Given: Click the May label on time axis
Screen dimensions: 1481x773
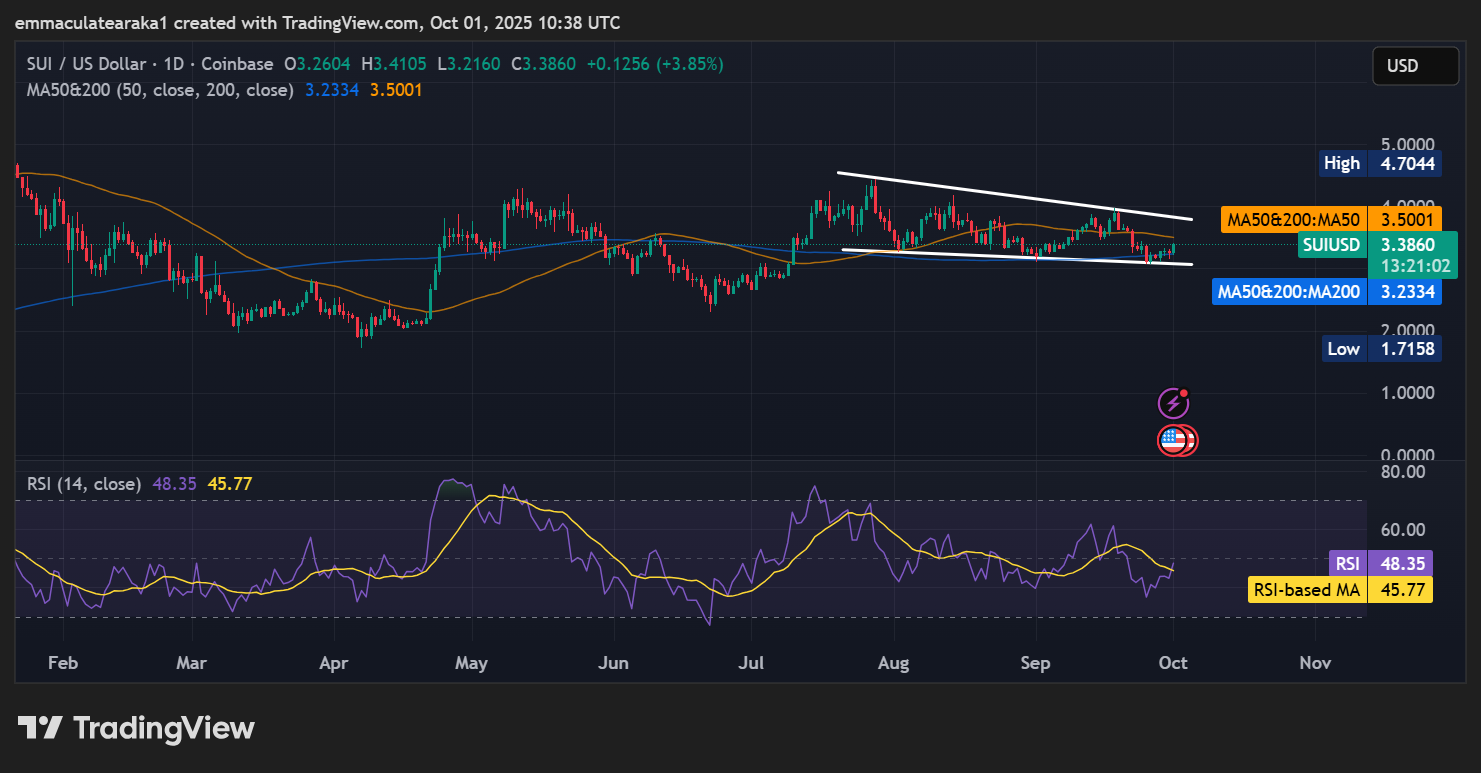Looking at the screenshot, I should [x=471, y=663].
